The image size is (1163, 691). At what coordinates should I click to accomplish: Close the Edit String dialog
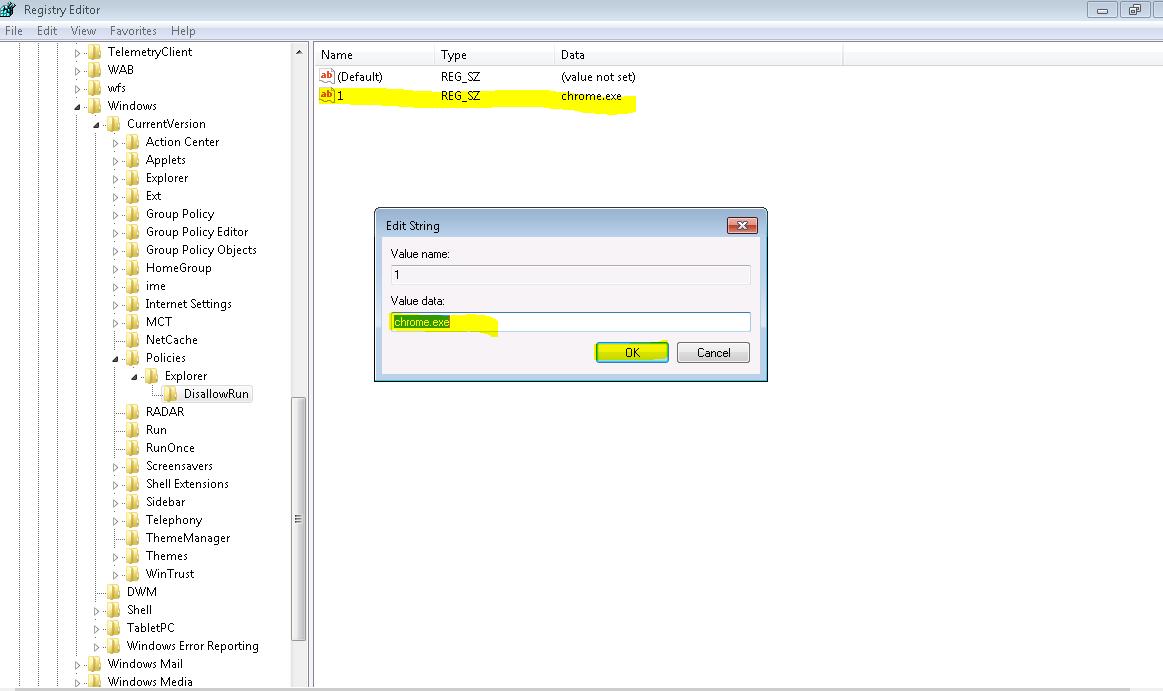[742, 225]
